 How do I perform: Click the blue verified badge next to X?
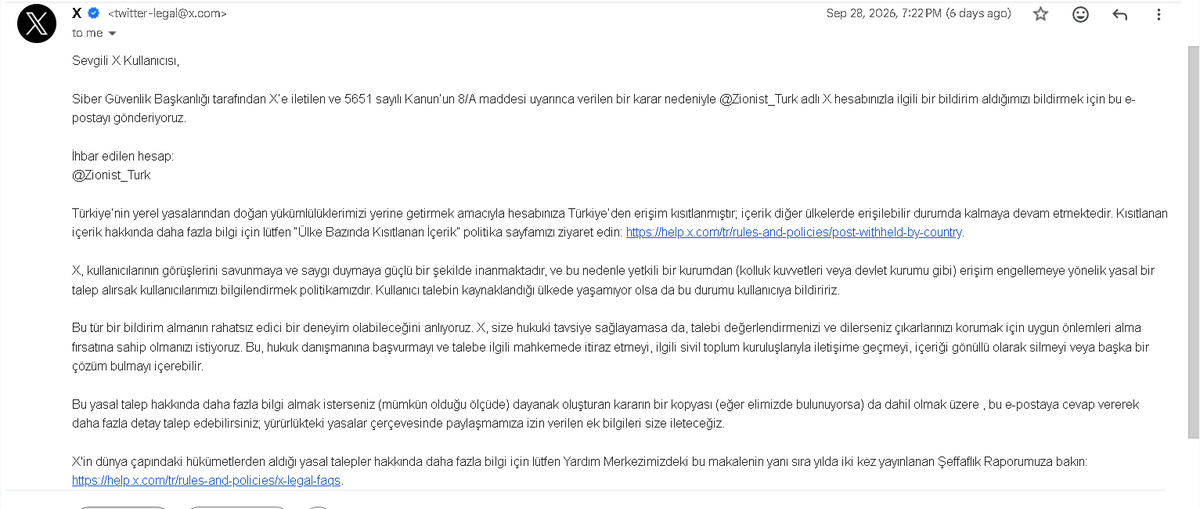(x=95, y=14)
